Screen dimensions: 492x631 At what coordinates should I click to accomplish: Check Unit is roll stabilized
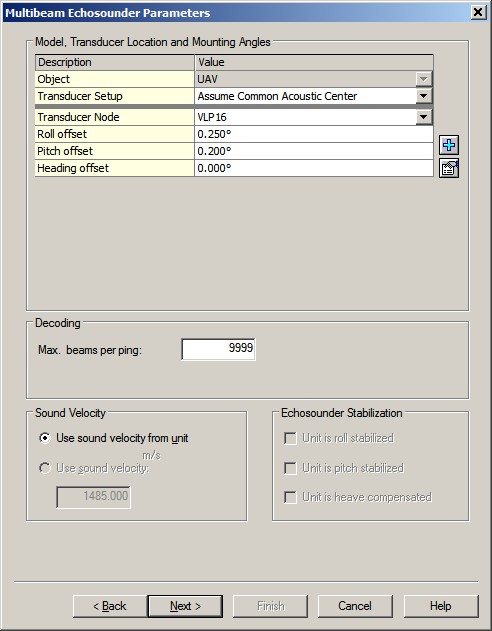pos(290,438)
